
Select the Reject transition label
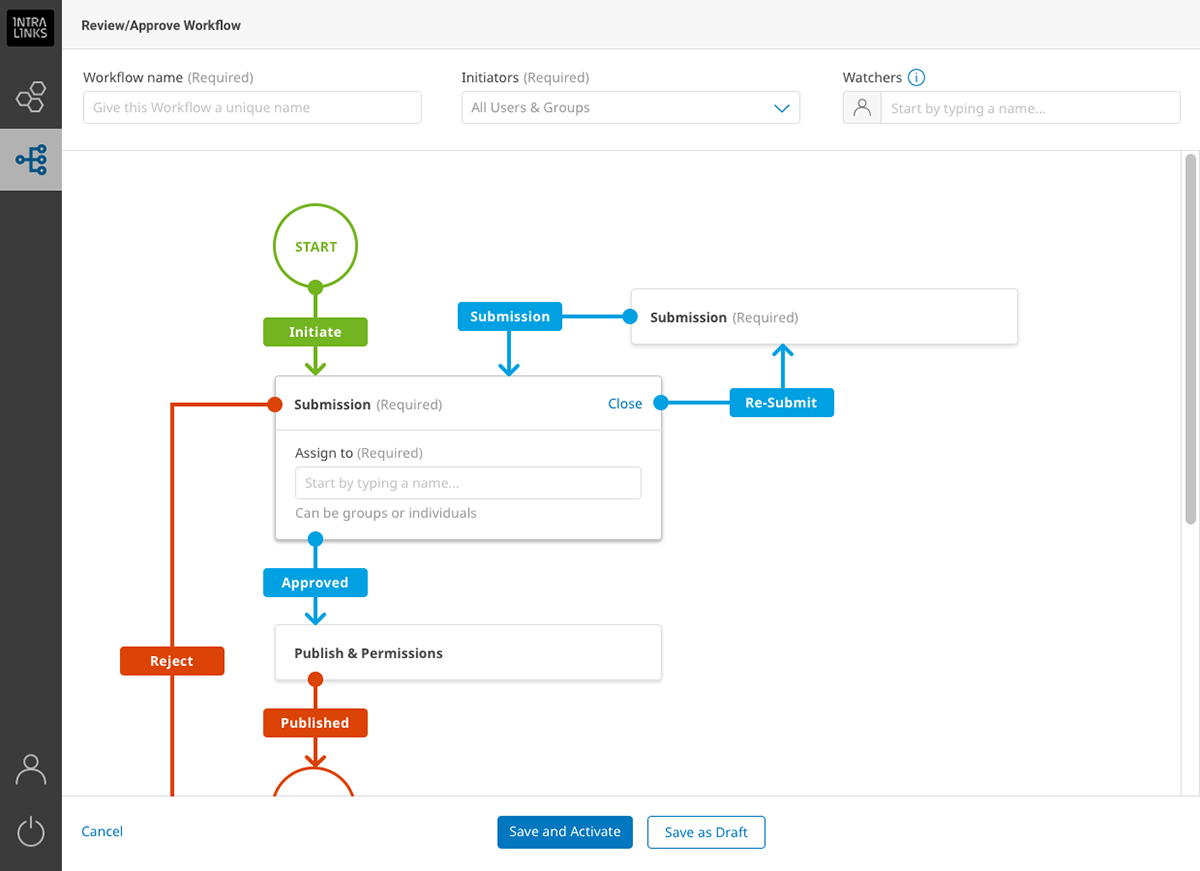tap(171, 660)
